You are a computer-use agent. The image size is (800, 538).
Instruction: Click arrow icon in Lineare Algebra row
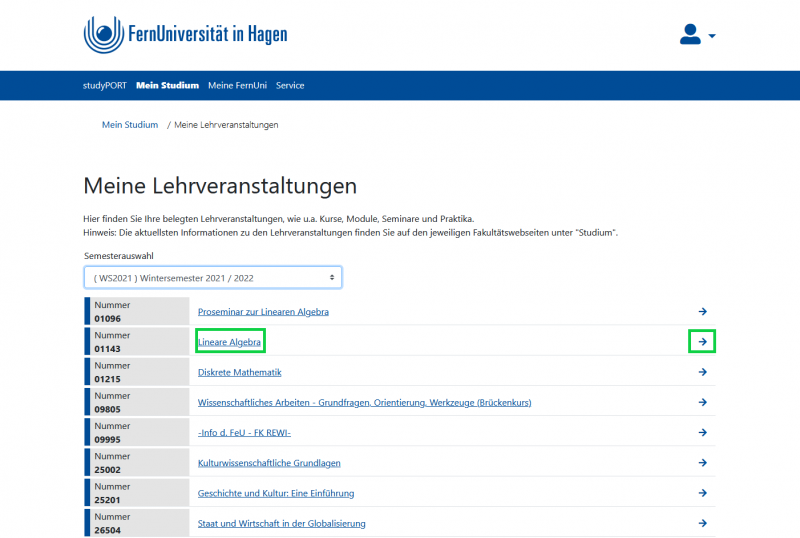703,342
